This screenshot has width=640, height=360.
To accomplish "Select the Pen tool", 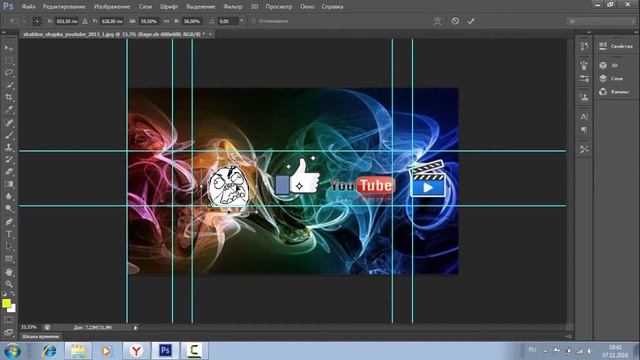I will tap(9, 222).
